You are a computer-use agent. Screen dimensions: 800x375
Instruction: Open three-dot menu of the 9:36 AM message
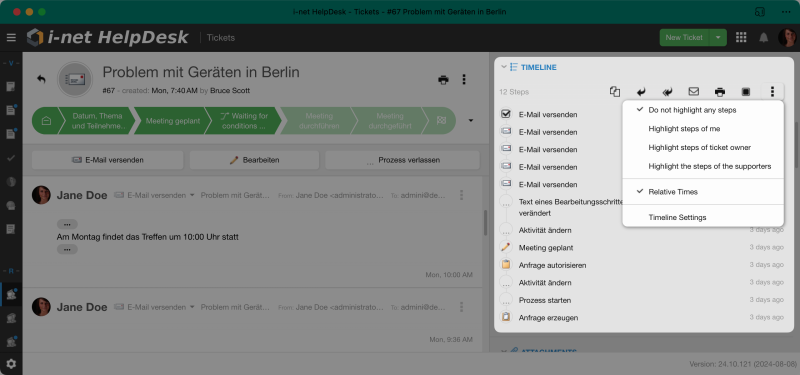pyautogui.click(x=462, y=307)
